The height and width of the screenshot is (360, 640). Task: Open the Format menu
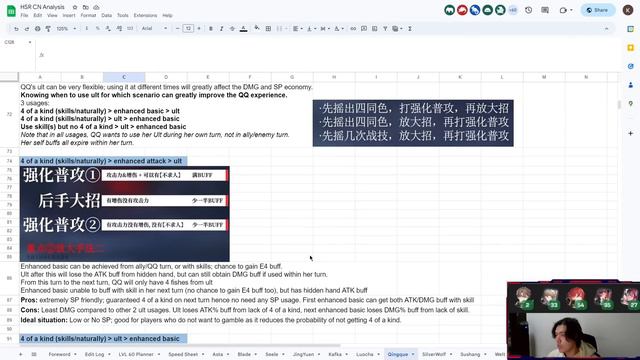point(88,16)
